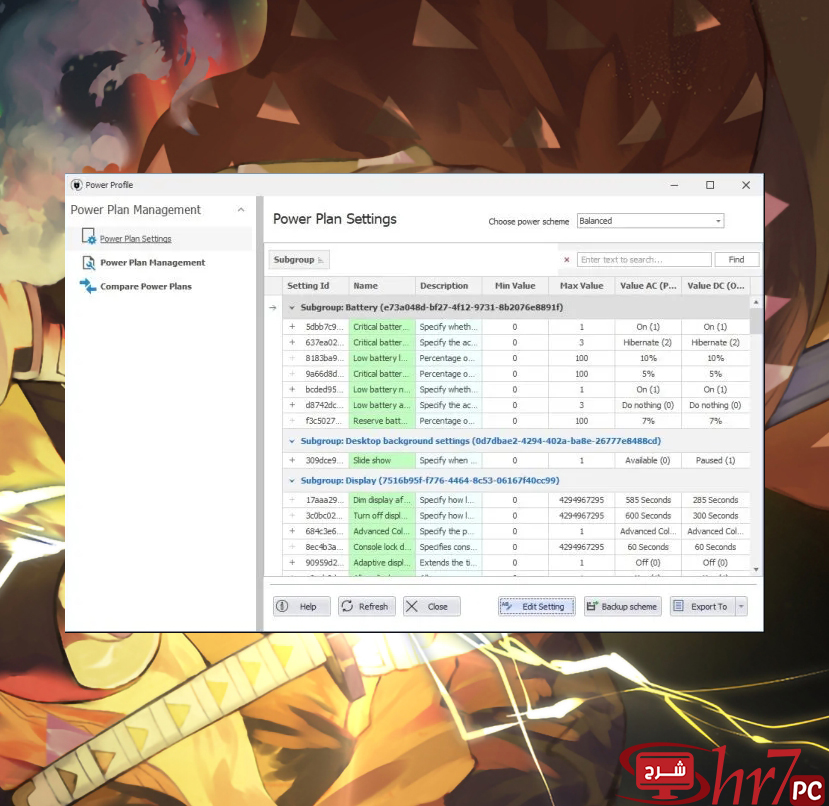The width and height of the screenshot is (829, 806).
Task: Select the Reserve batt name cell
Action: 382,421
